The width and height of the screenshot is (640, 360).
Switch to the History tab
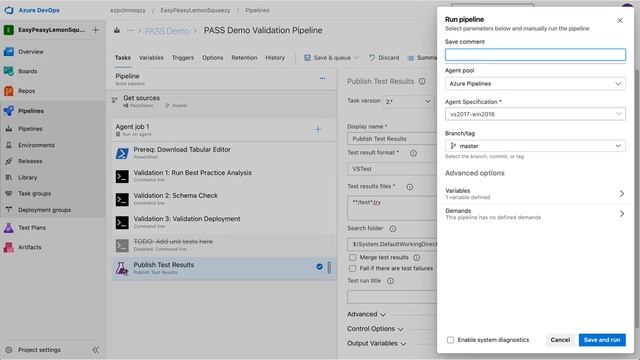click(275, 58)
